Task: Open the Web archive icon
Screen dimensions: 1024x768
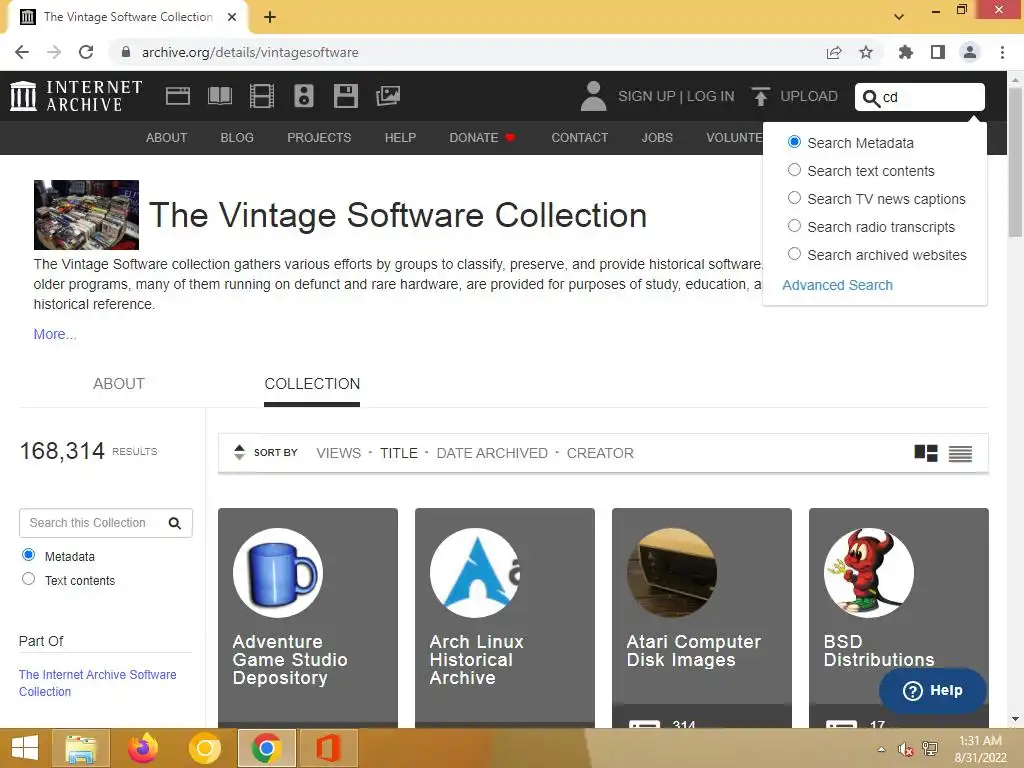Action: pos(178,96)
